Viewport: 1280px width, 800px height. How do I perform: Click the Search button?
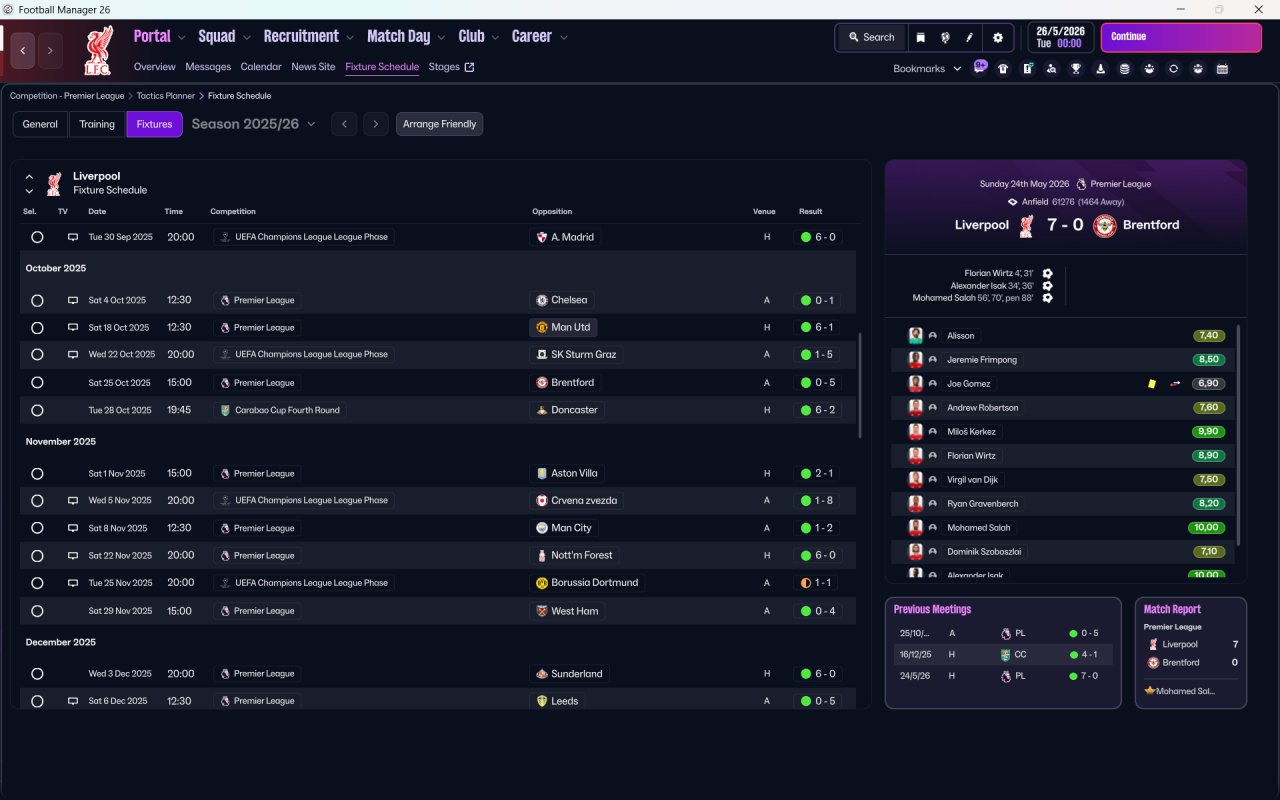[872, 37]
